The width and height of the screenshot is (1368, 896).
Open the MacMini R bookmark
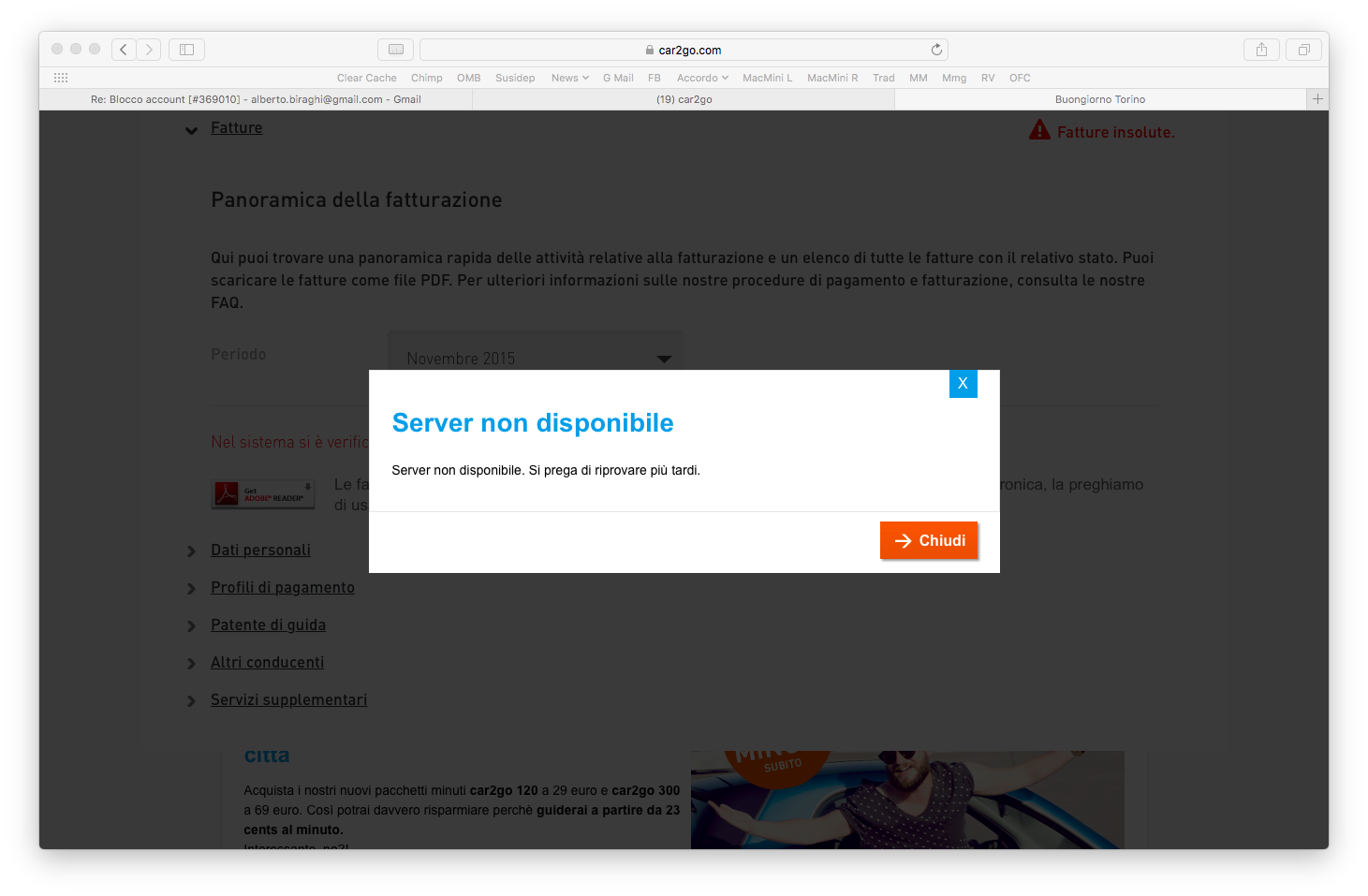(832, 78)
